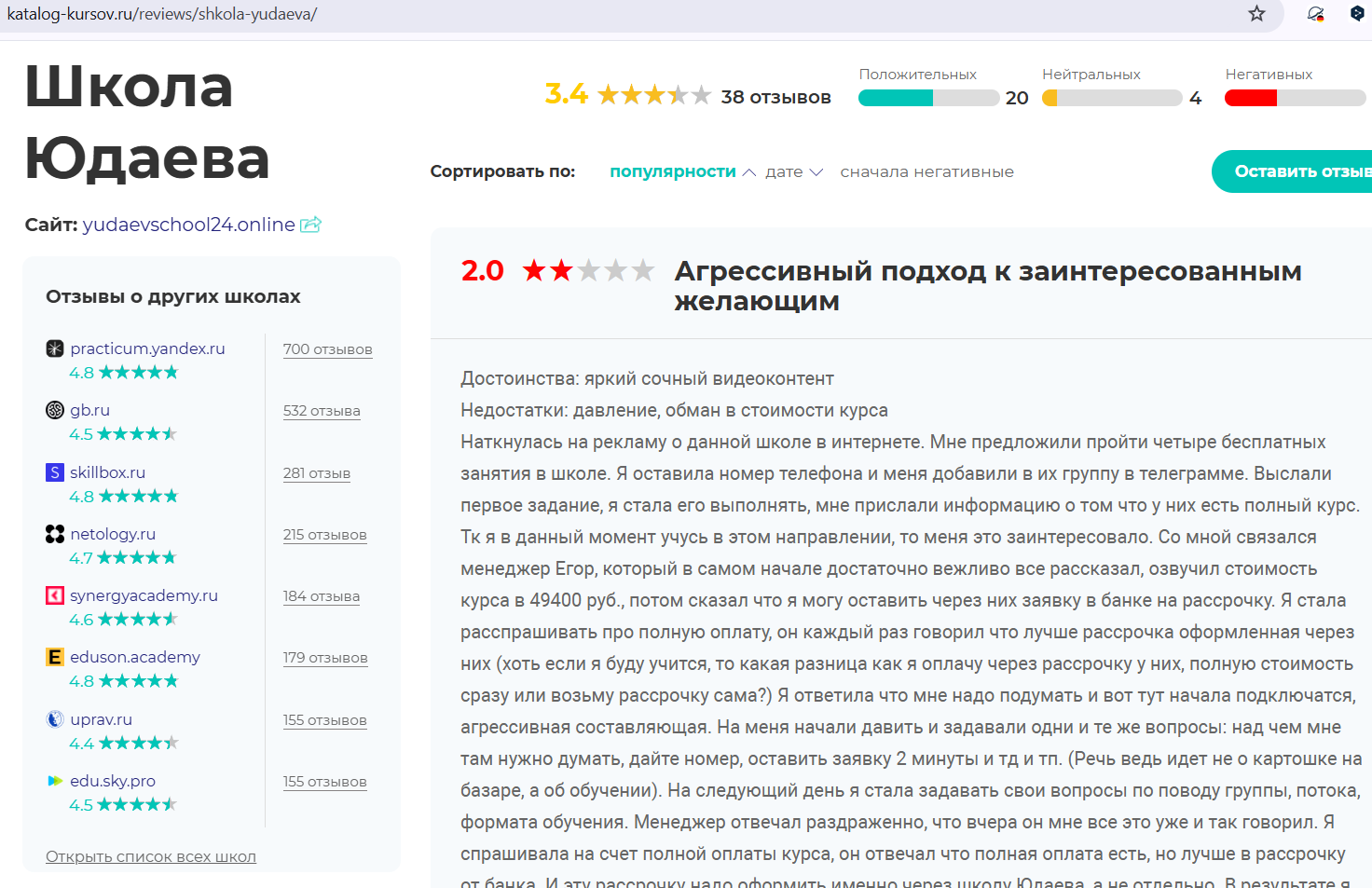Viewport: 1372px width, 888px height.
Task: Click the Нейтральных yellow rating bar
Action: point(1111,98)
